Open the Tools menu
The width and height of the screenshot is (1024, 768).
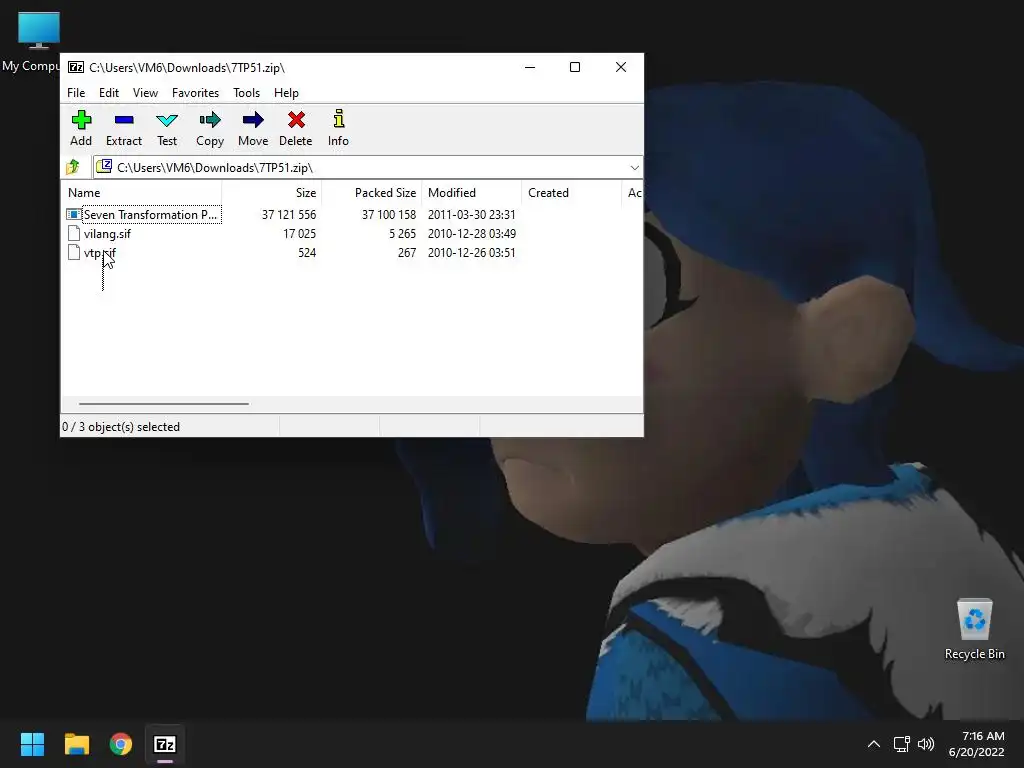pos(246,93)
